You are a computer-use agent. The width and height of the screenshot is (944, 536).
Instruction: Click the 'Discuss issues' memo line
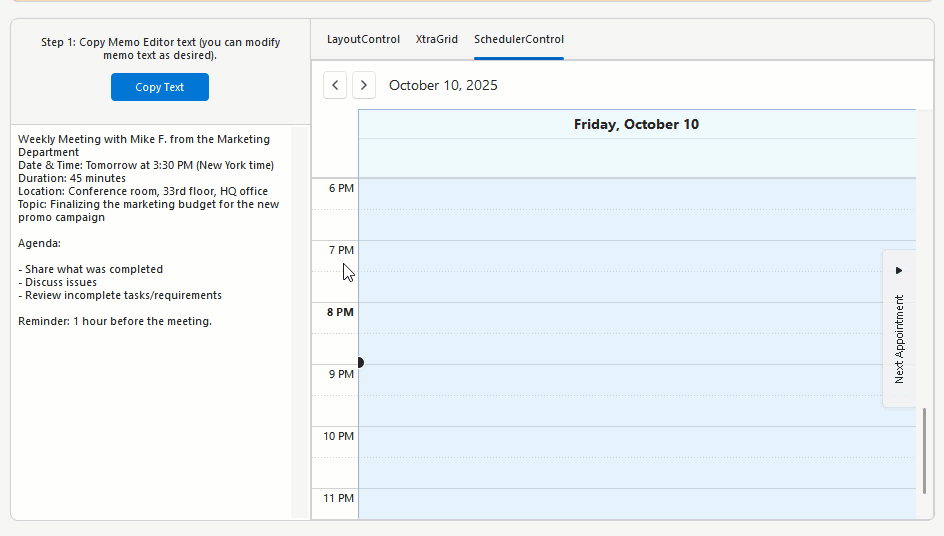(57, 282)
